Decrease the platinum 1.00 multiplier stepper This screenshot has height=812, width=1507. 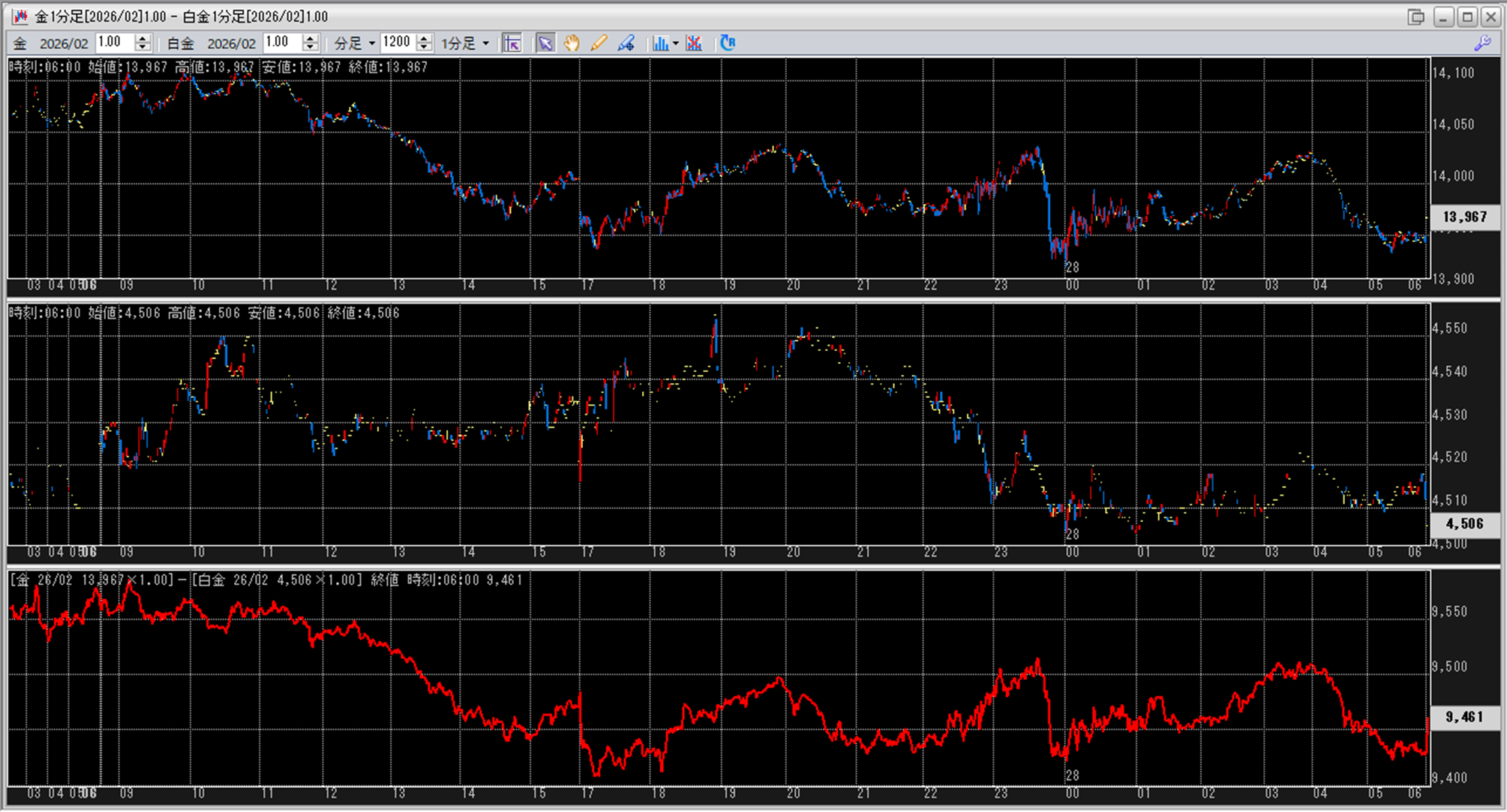(311, 47)
